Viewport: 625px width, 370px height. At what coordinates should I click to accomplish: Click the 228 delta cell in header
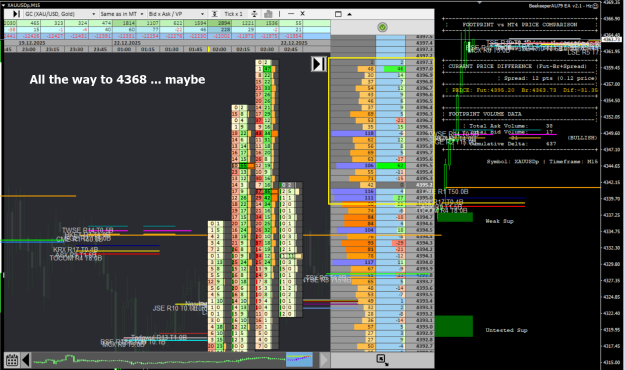click(219, 30)
